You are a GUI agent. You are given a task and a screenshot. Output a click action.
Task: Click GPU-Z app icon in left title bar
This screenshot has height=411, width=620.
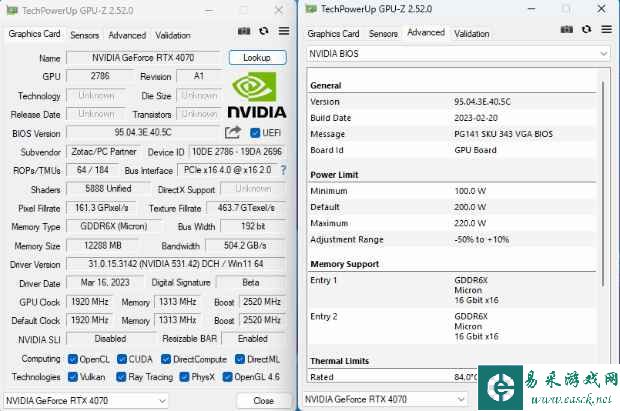click(12, 10)
